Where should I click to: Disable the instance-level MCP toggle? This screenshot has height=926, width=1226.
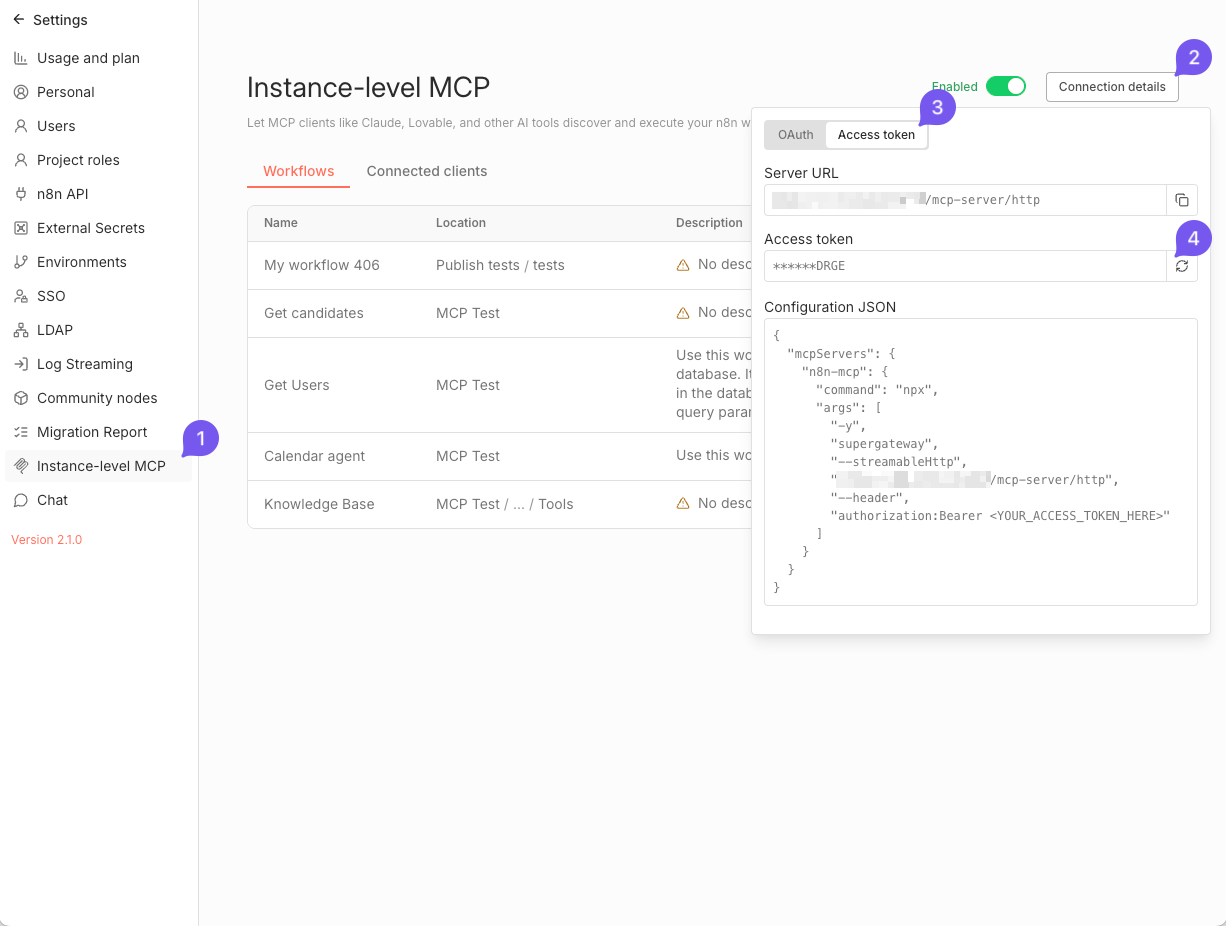tap(1007, 87)
